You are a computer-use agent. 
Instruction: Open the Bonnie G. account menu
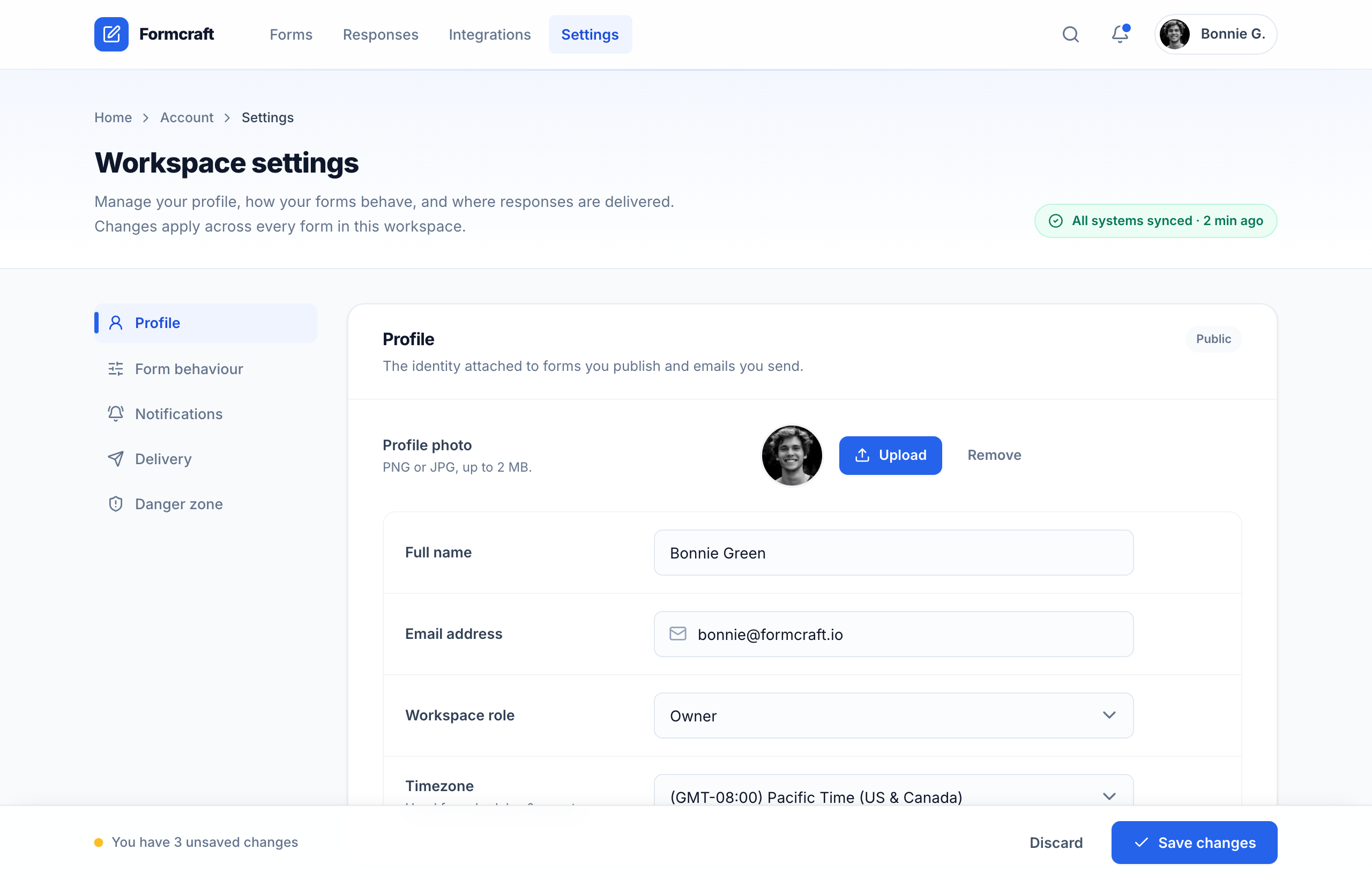tap(1216, 34)
